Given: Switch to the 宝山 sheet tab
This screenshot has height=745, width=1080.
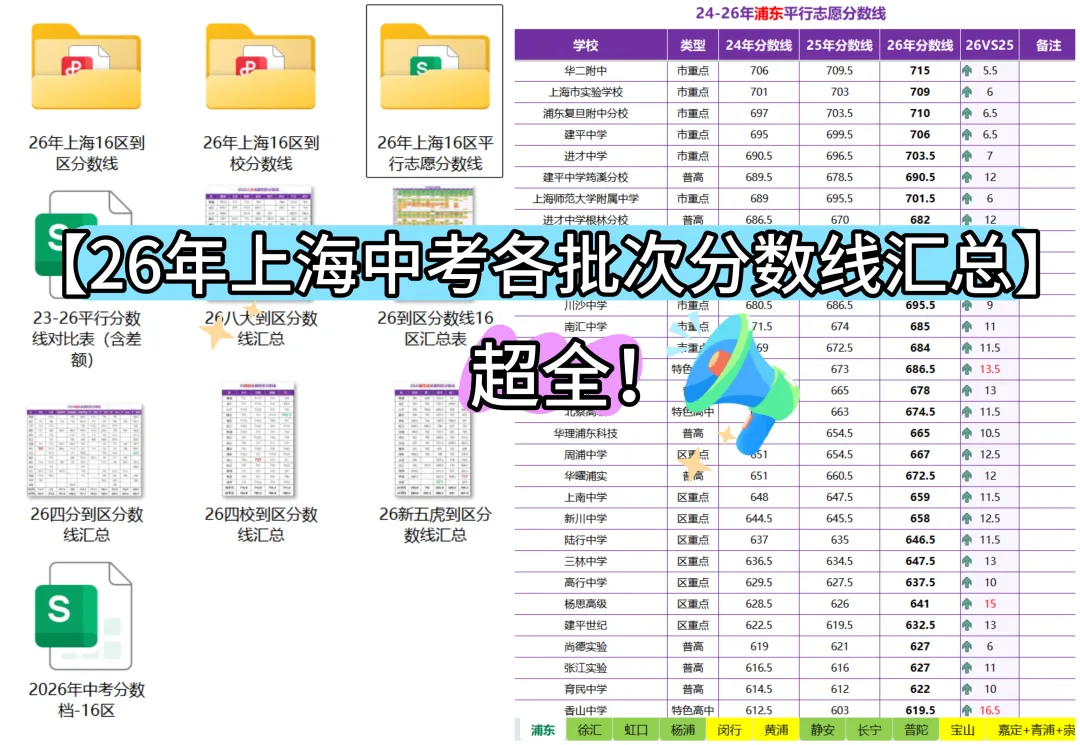Looking at the screenshot, I should pos(963,730).
